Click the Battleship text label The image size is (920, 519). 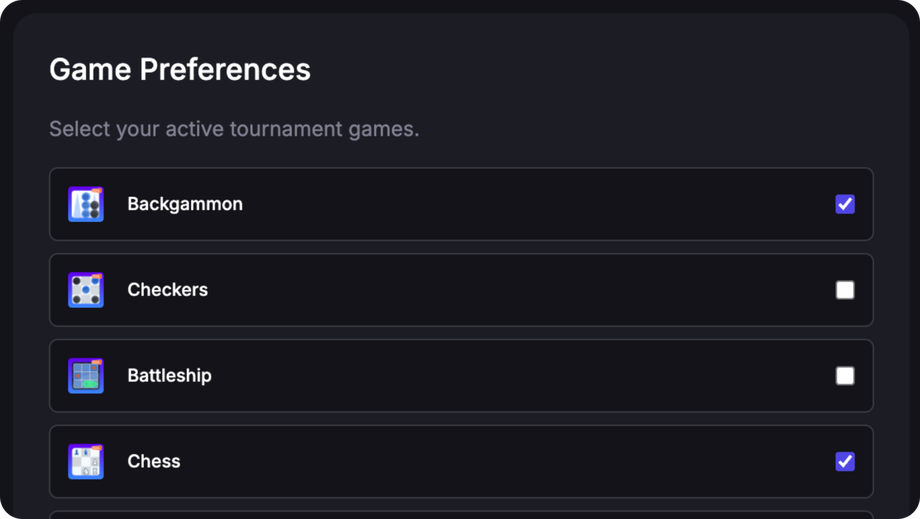(169, 376)
